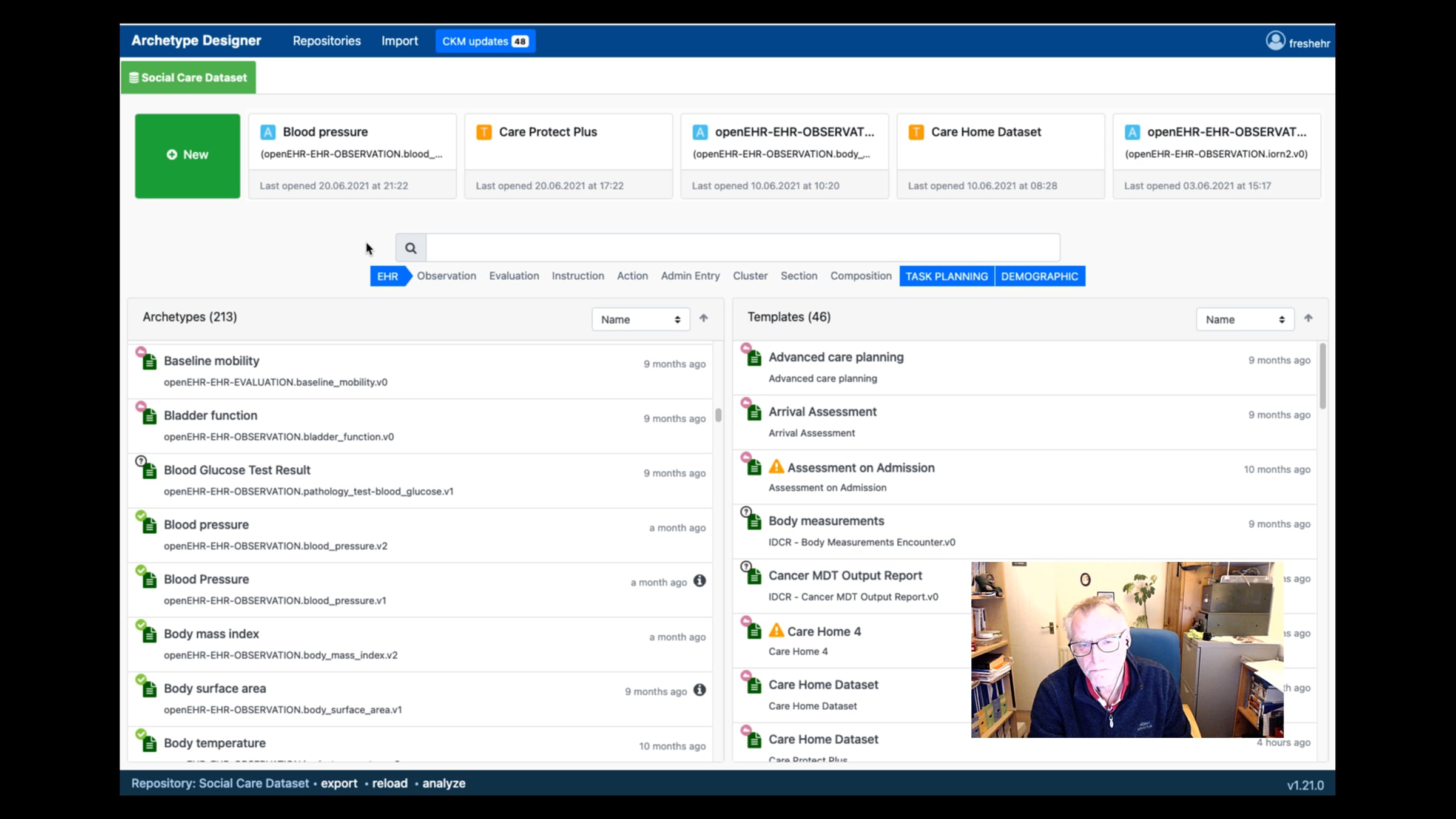Click info icon on Body surface area row

click(x=699, y=690)
